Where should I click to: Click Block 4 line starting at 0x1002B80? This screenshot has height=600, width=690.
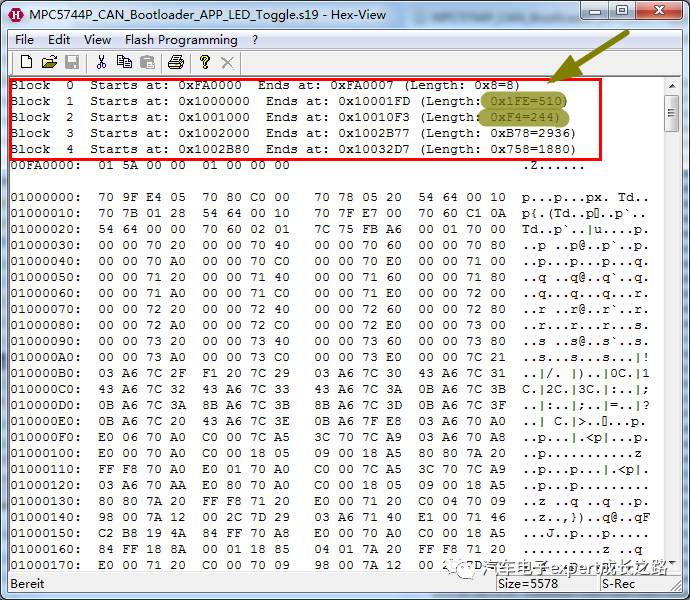point(293,149)
